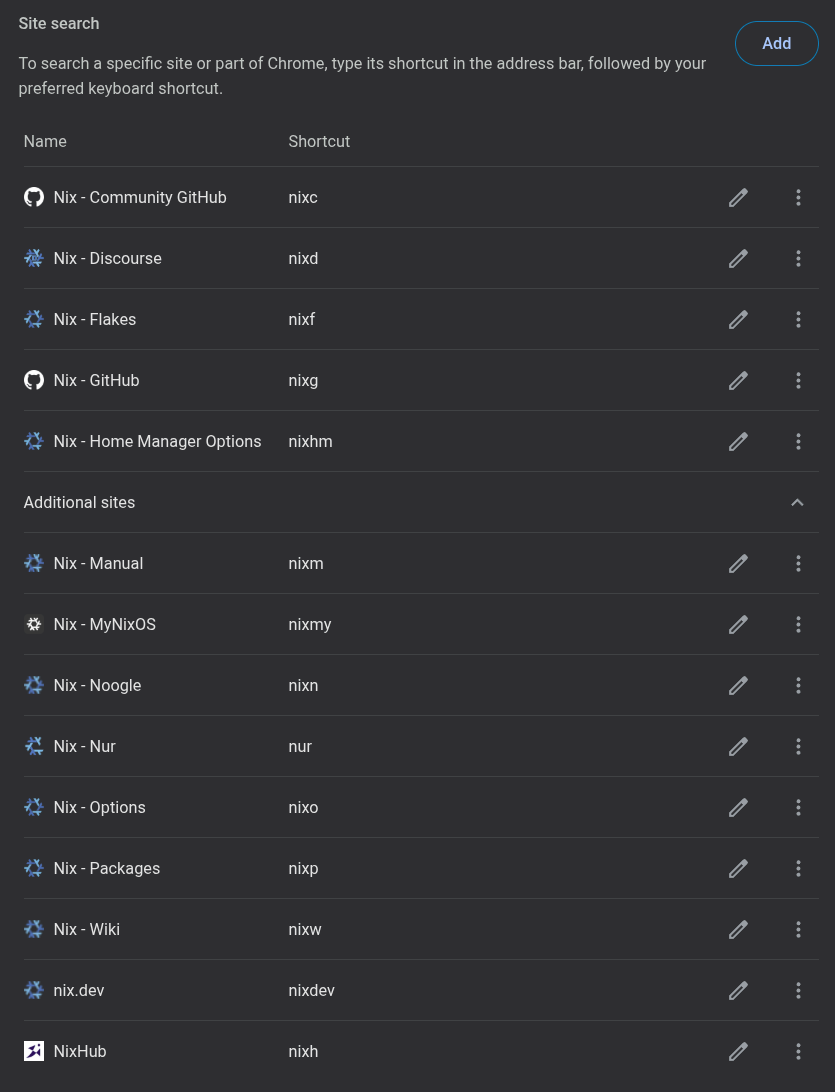This screenshot has width=835, height=1092.
Task: Select the Nix - Manual row name
Action: [98, 563]
